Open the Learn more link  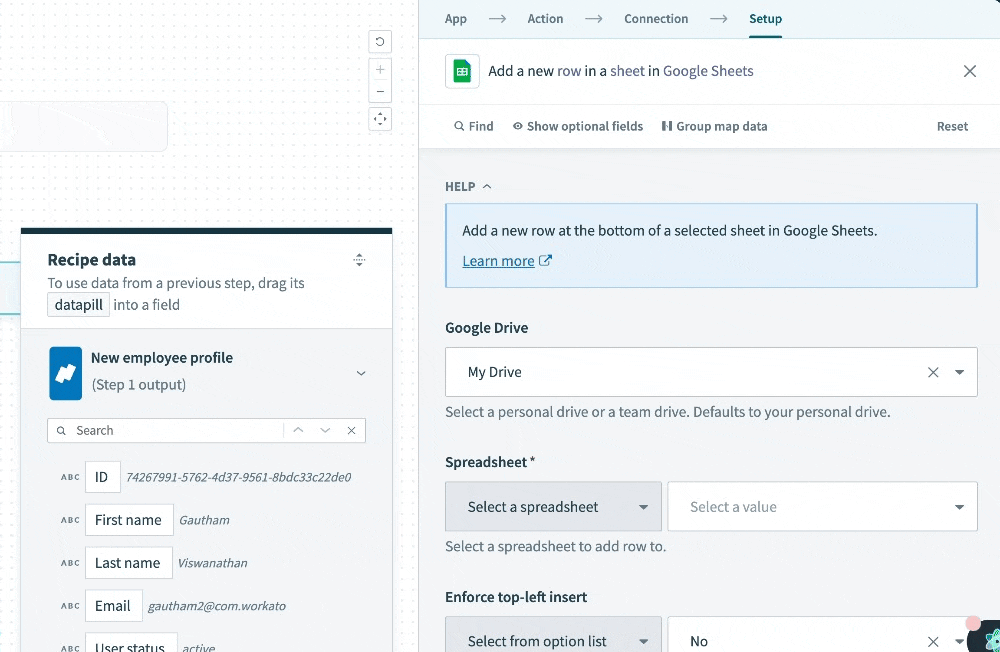click(x=500, y=260)
